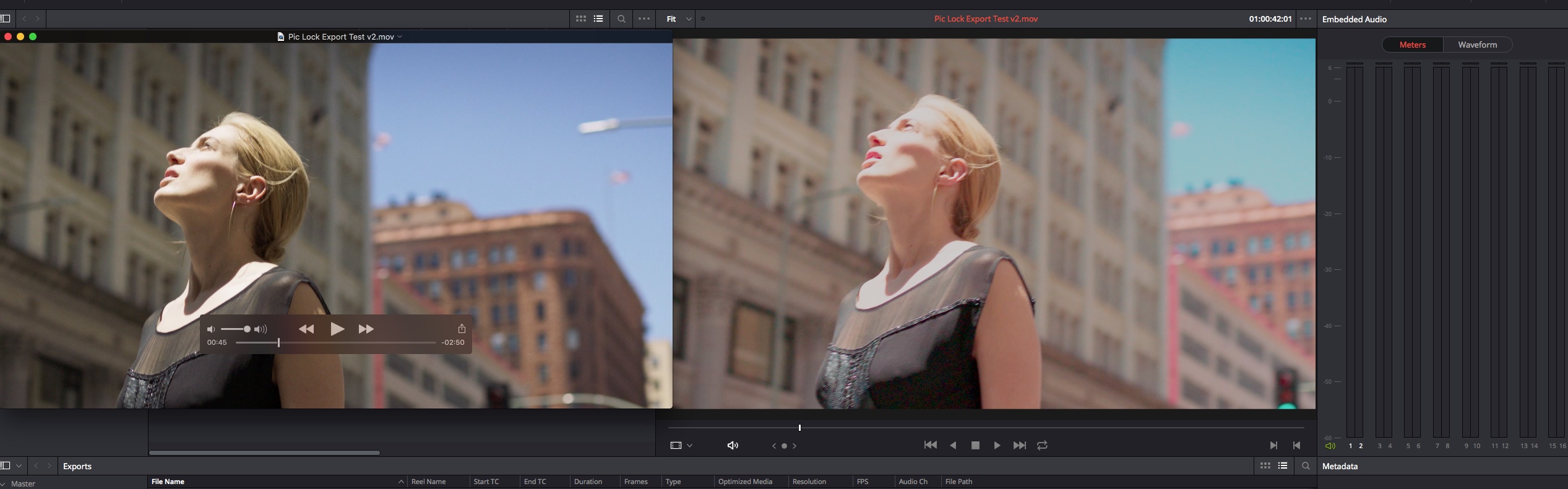Switch media storage to thumbnail view
The height and width of the screenshot is (489, 1568).
click(x=580, y=19)
